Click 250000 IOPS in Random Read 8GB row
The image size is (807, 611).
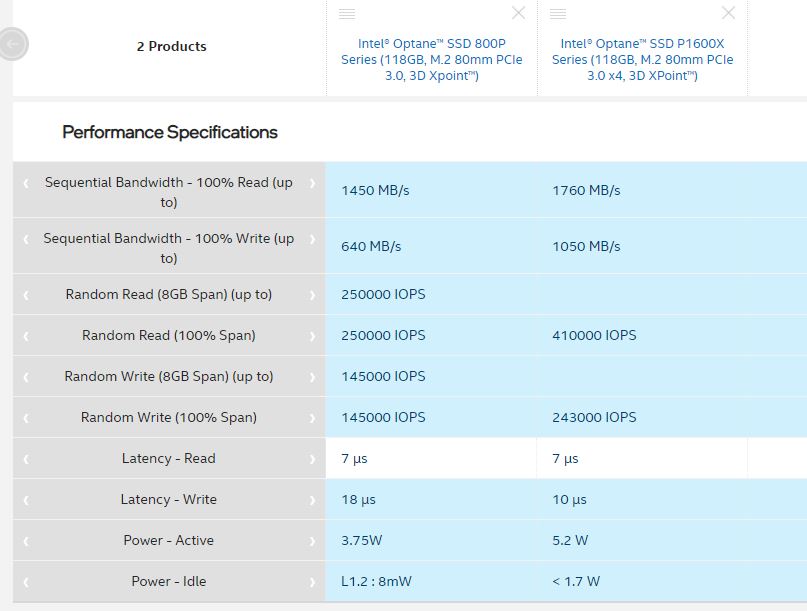[x=383, y=294]
